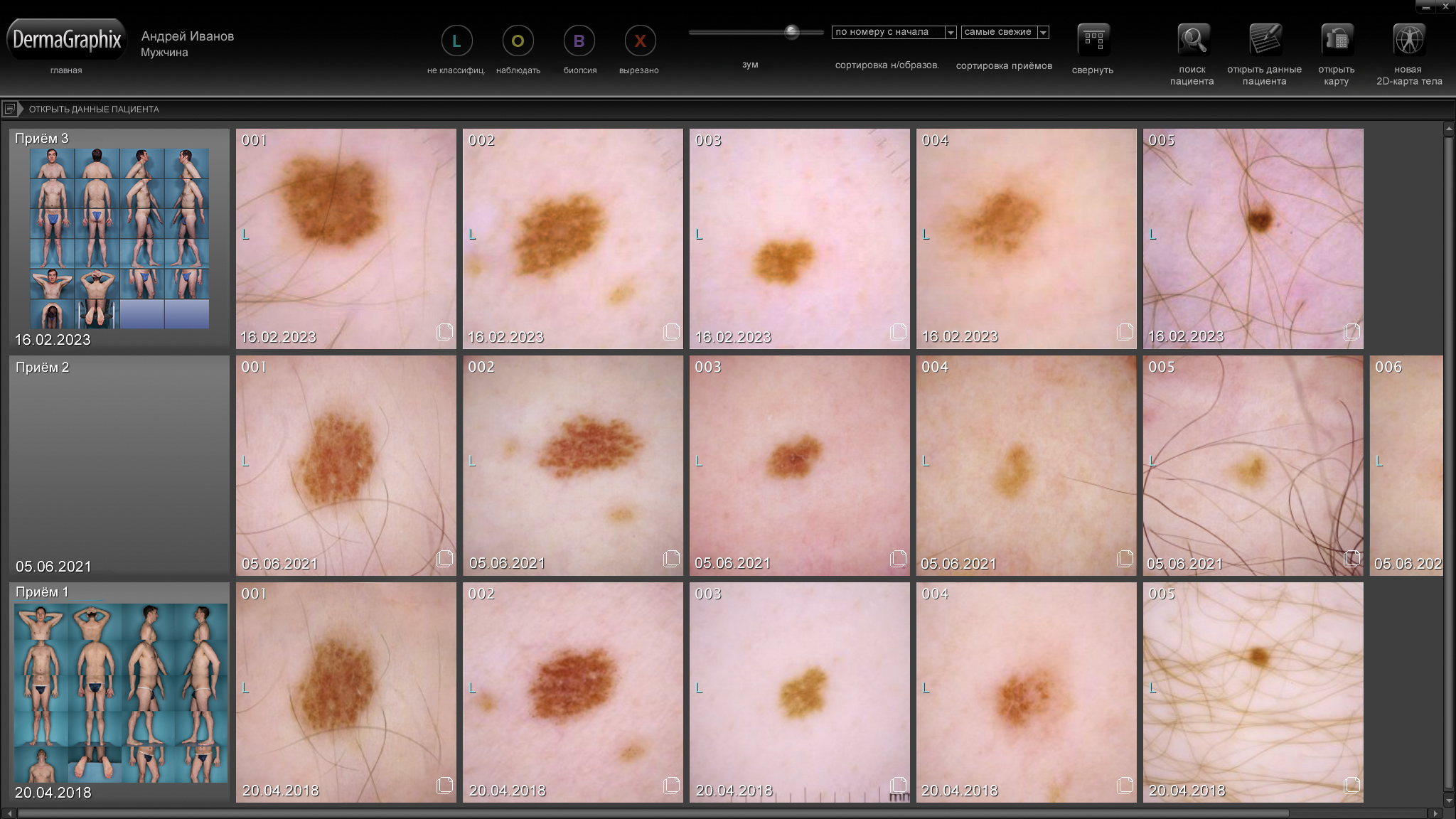Click the copy icon on lesion 005 from 16.02.2023

[1351, 332]
